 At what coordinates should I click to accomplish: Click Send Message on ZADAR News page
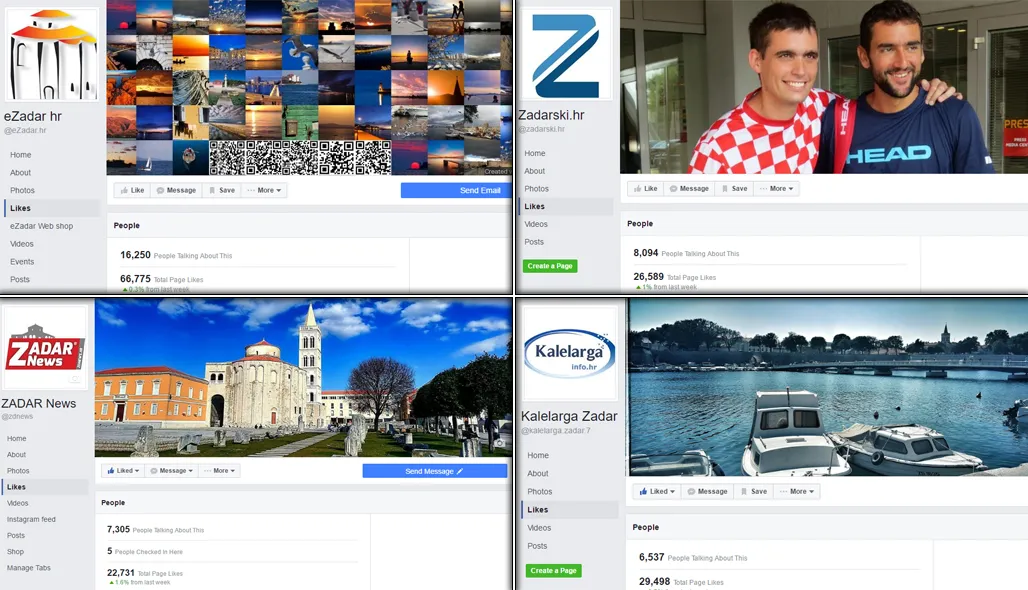point(435,470)
